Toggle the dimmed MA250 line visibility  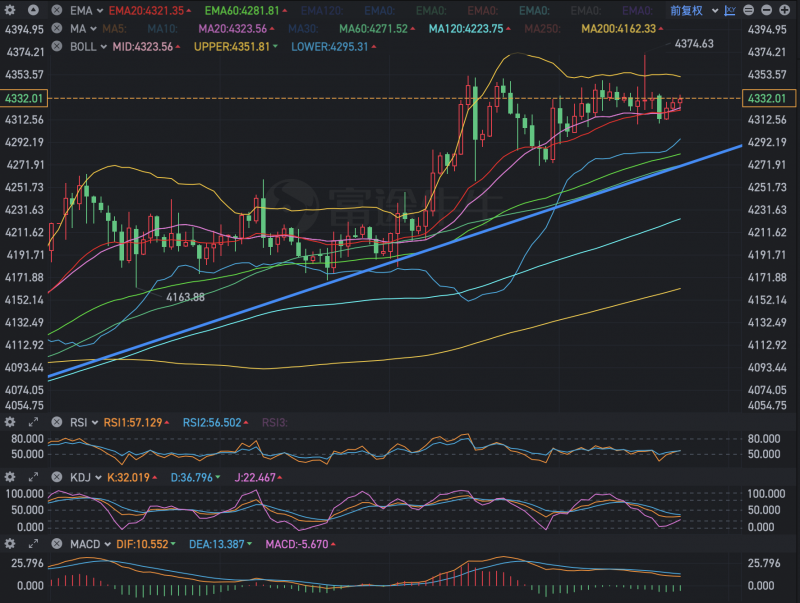click(541, 28)
